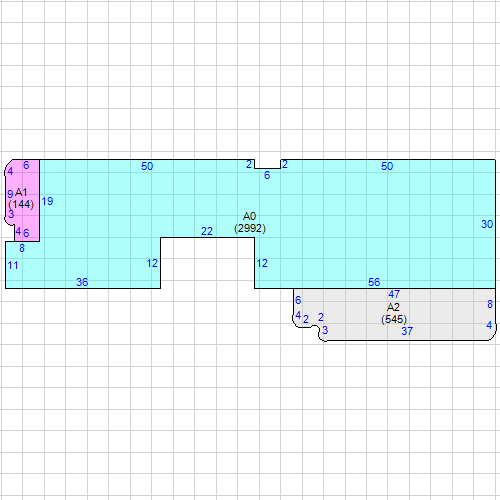Viewport: 500px width, 500px height.
Task: Select the 50 label left of the notch
Action: click(147, 166)
